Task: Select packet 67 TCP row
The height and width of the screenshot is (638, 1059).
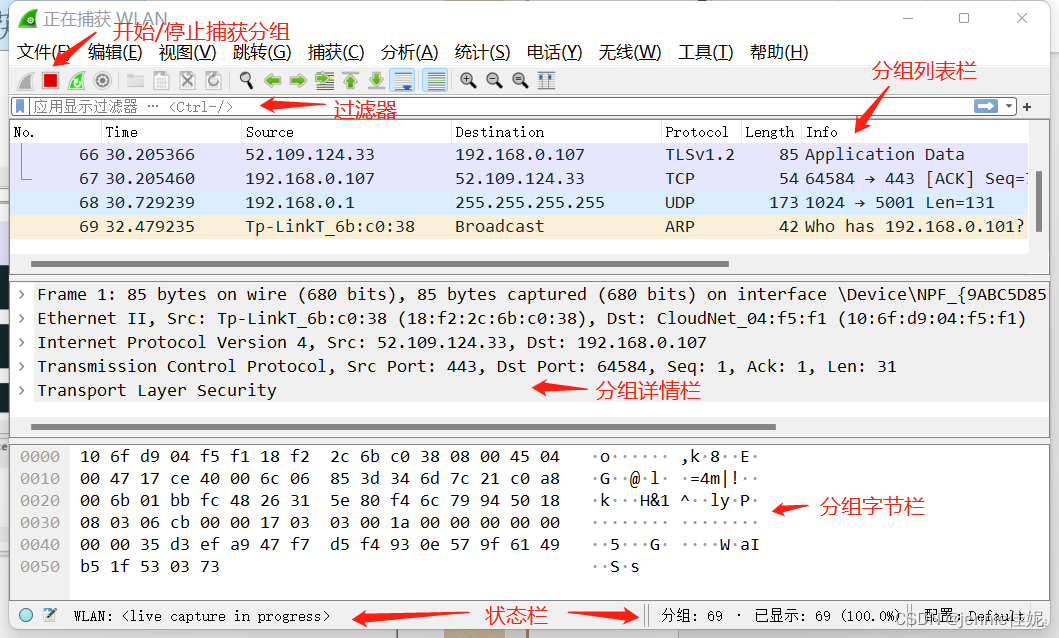Action: tap(519, 179)
